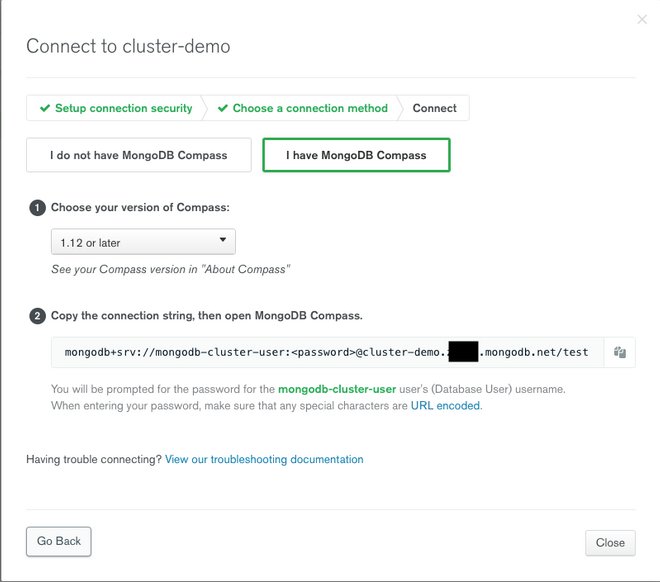Click the step 2 number badge
Viewport: 660px width, 582px height.
38,316
